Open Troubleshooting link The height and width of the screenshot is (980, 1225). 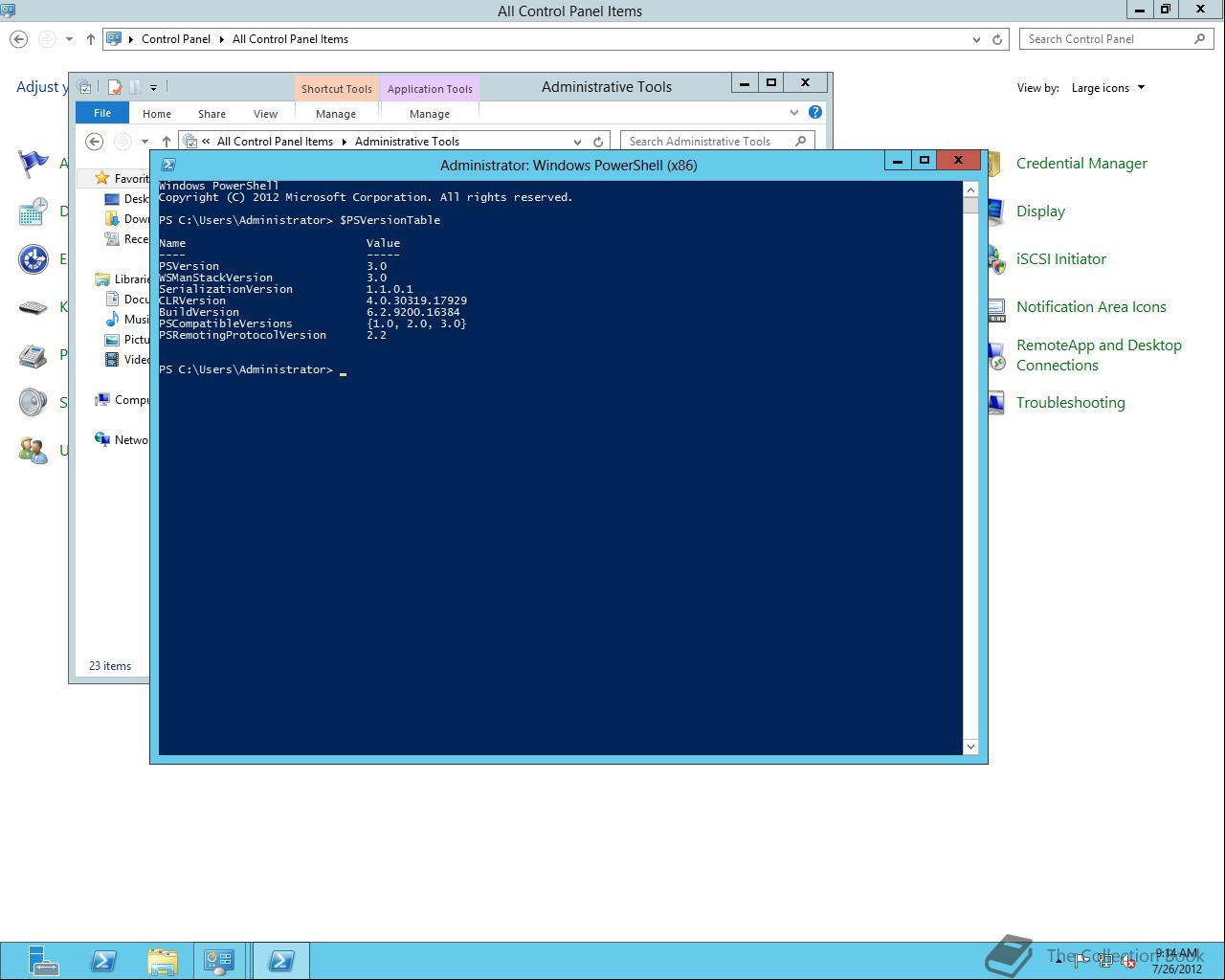click(x=1071, y=403)
